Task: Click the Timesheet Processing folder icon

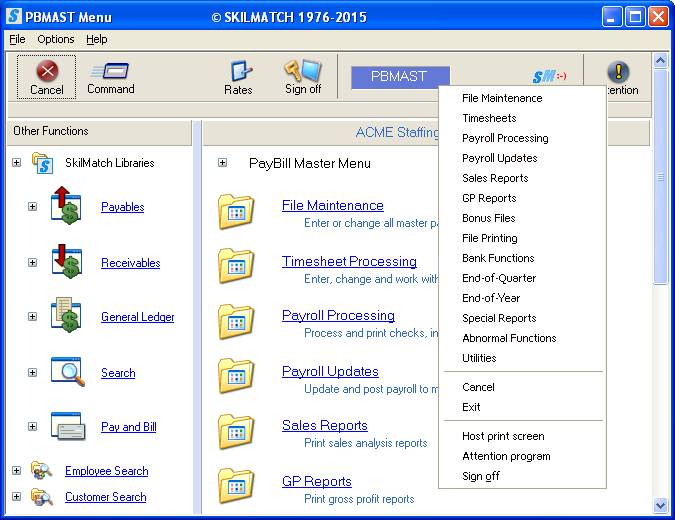Action: click(236, 266)
